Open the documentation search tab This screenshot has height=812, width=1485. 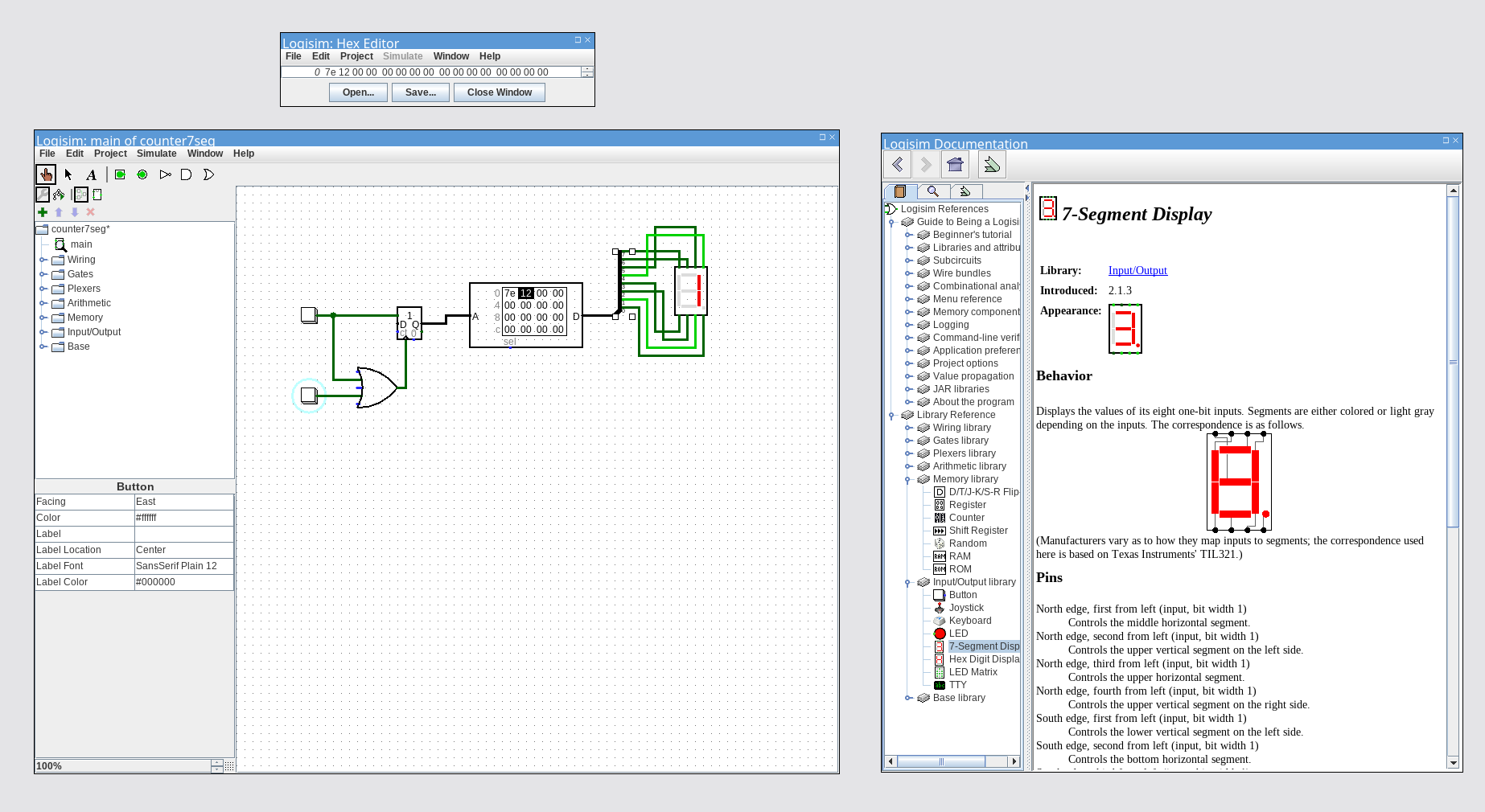point(932,191)
